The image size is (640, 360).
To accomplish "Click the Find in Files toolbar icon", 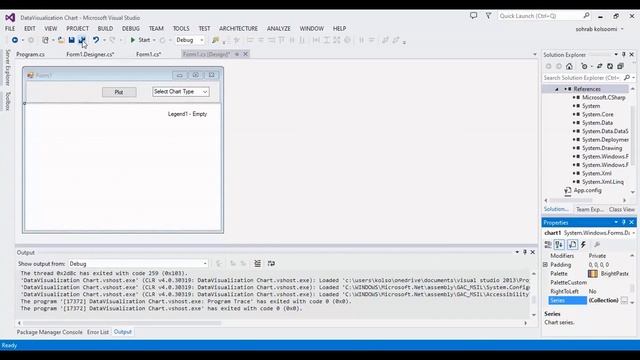I will [x=215, y=40].
